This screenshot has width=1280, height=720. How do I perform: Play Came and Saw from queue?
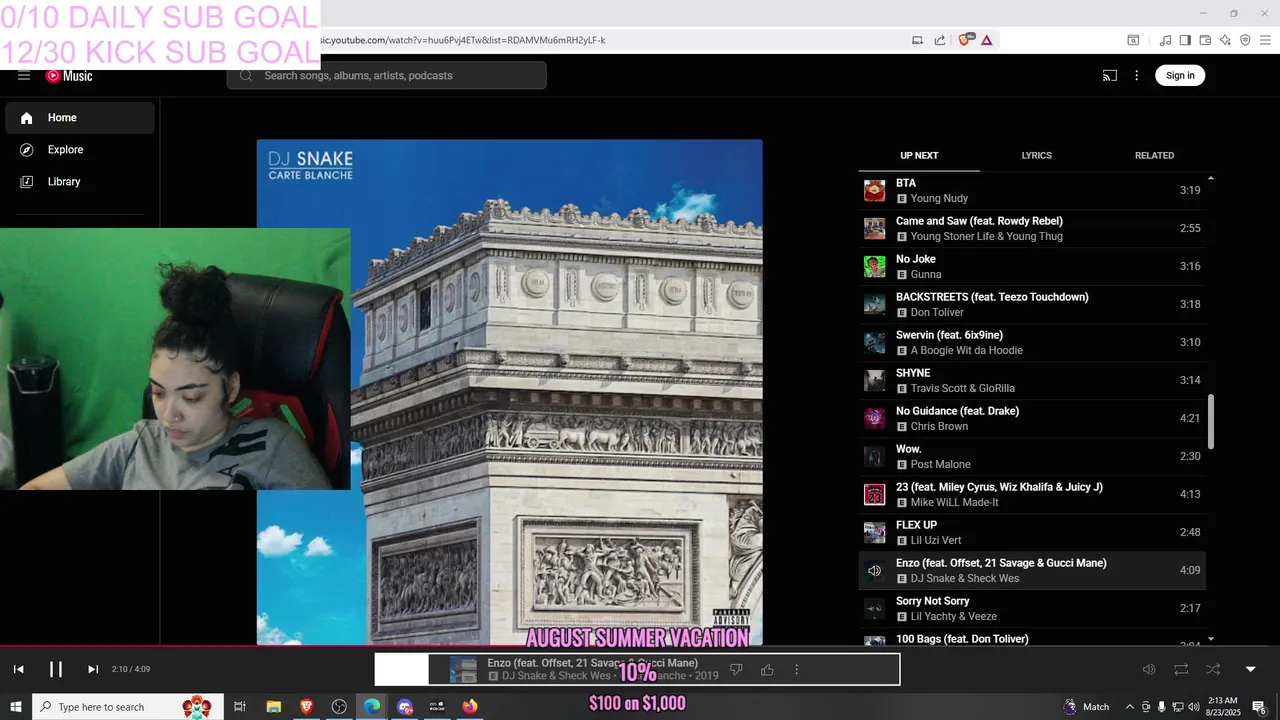point(1032,229)
